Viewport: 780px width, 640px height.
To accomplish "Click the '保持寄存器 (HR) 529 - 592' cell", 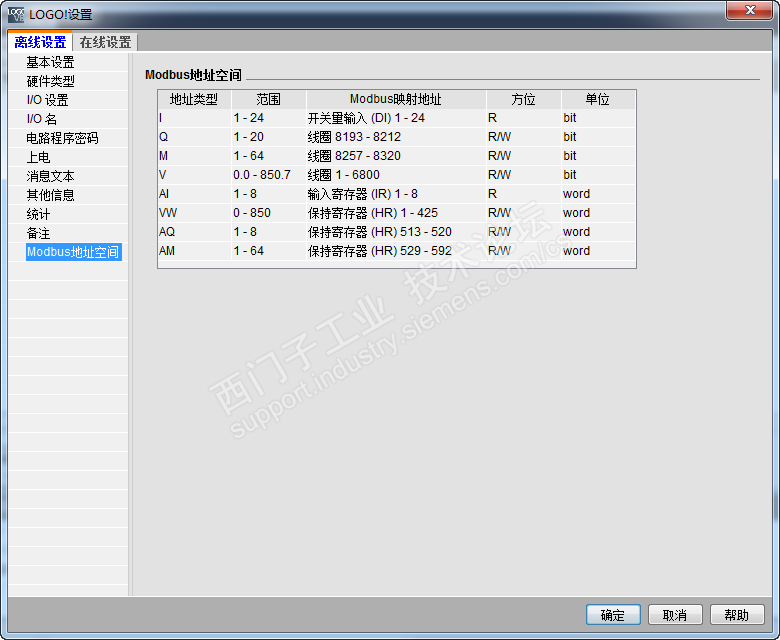I will (396, 251).
